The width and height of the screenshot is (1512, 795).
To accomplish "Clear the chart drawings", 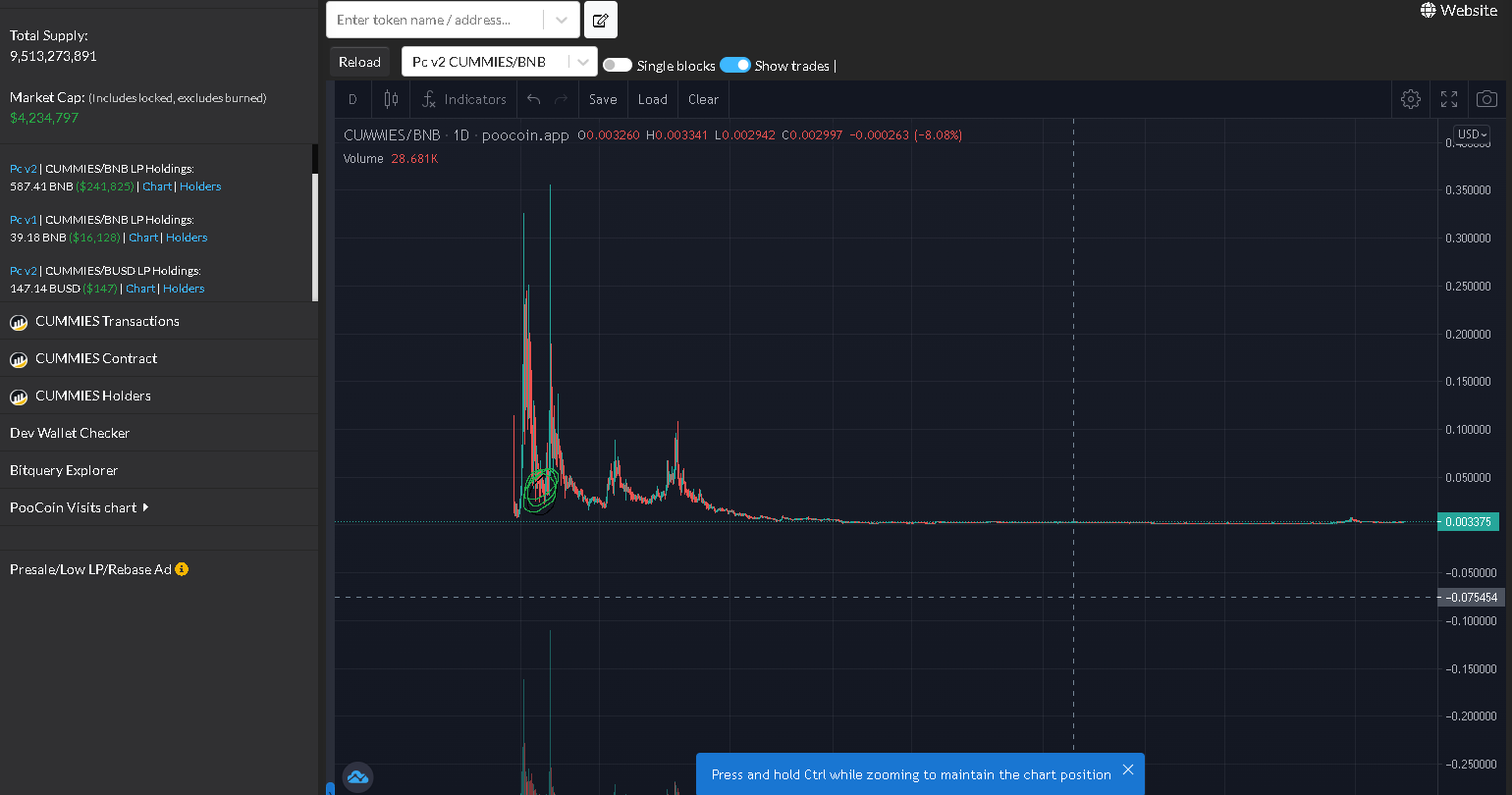I will pyautogui.click(x=704, y=99).
